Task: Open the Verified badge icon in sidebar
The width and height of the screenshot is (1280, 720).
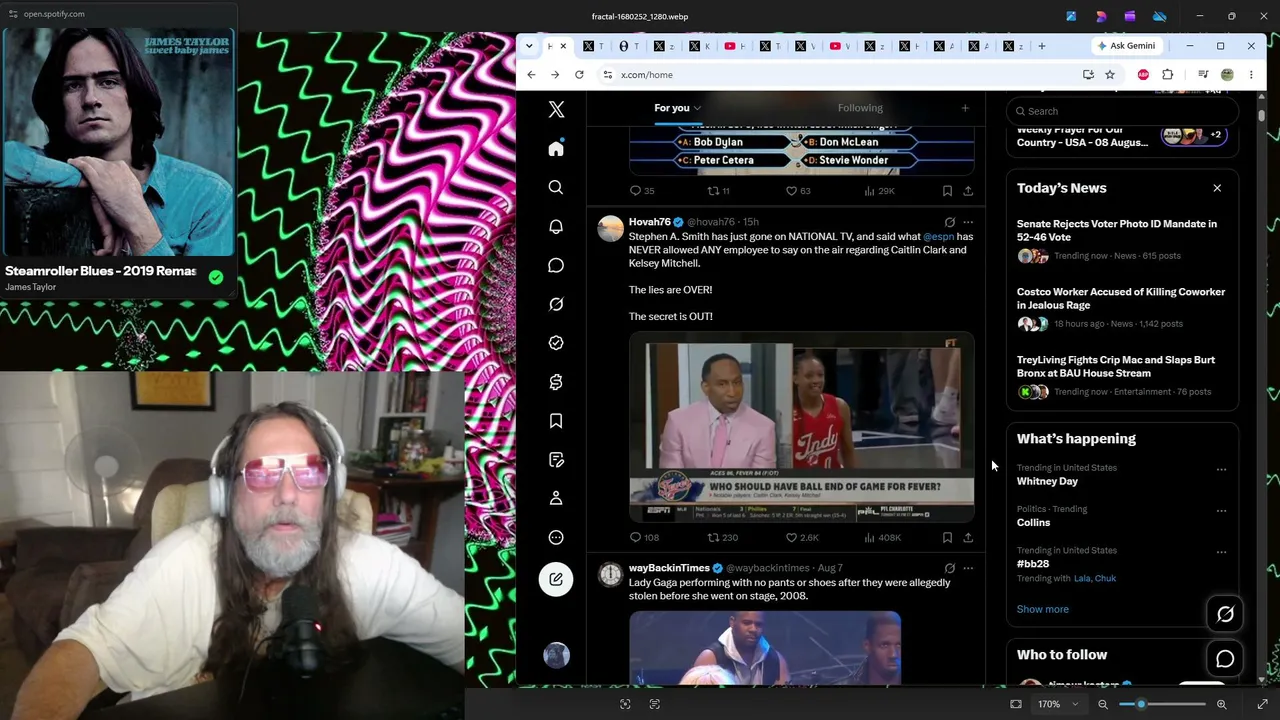Action: [556, 343]
